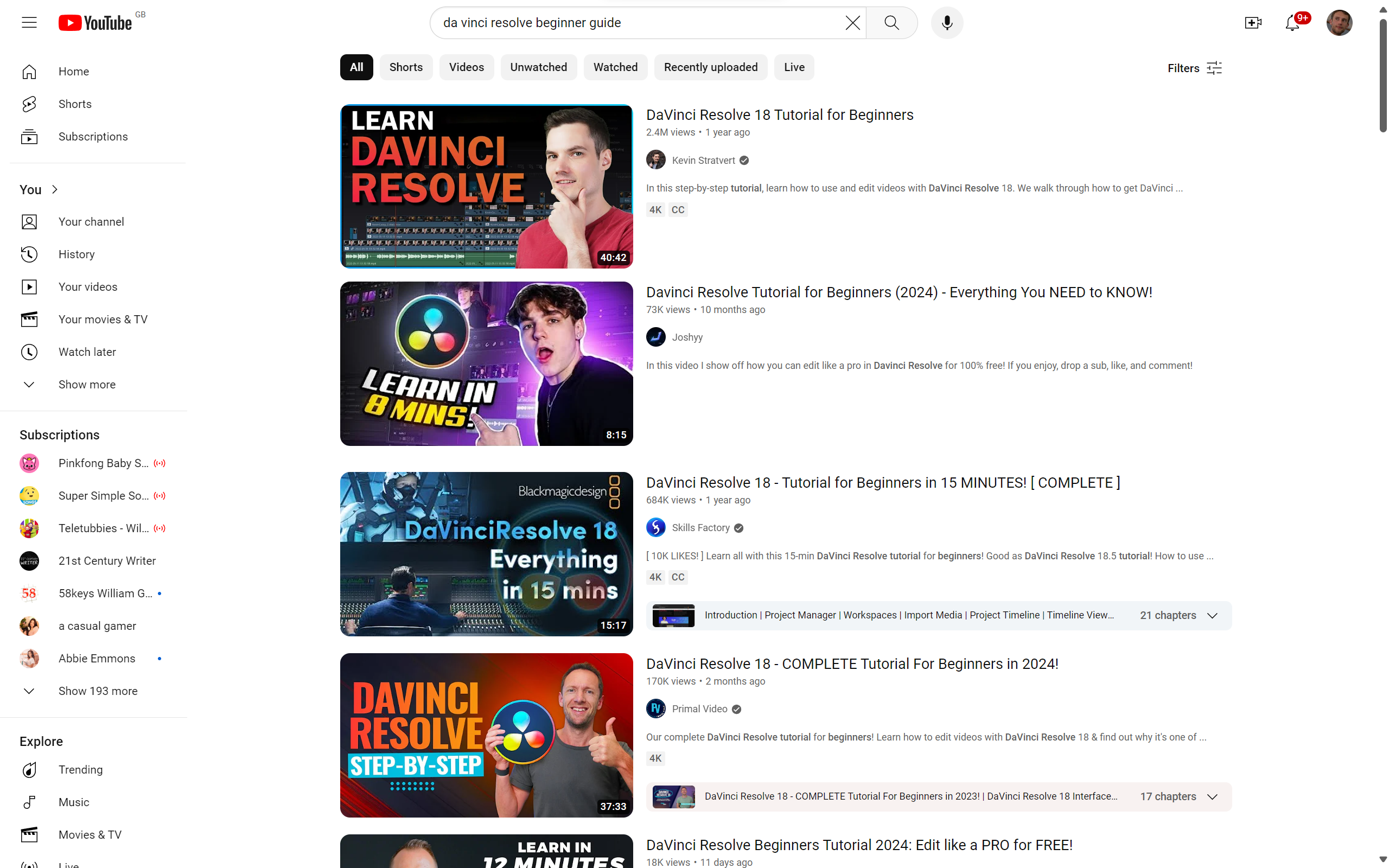Select the Recently uploaded filter chip
The height and width of the screenshot is (868, 1389).
(x=711, y=67)
